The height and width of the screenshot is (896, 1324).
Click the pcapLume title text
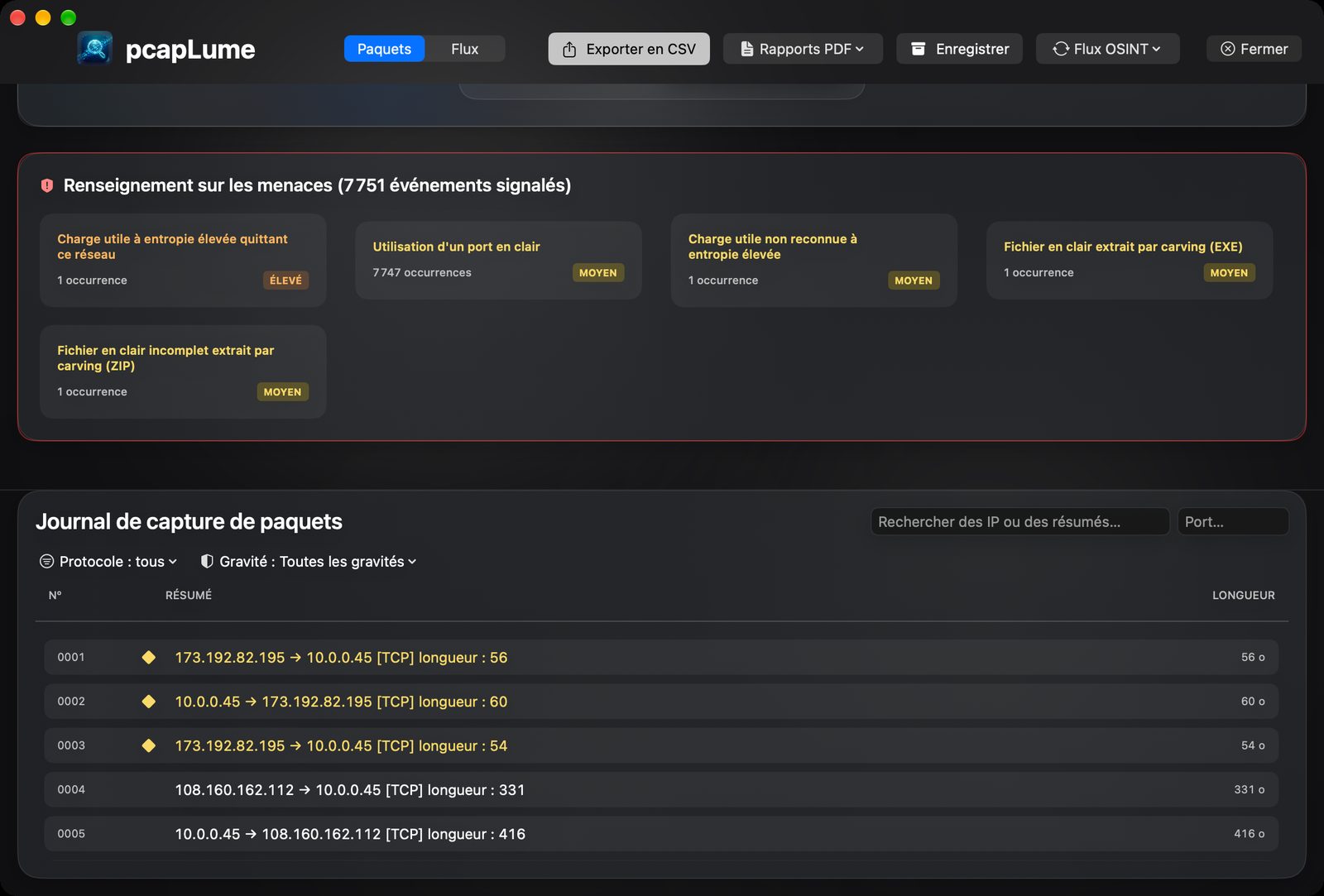click(x=190, y=50)
